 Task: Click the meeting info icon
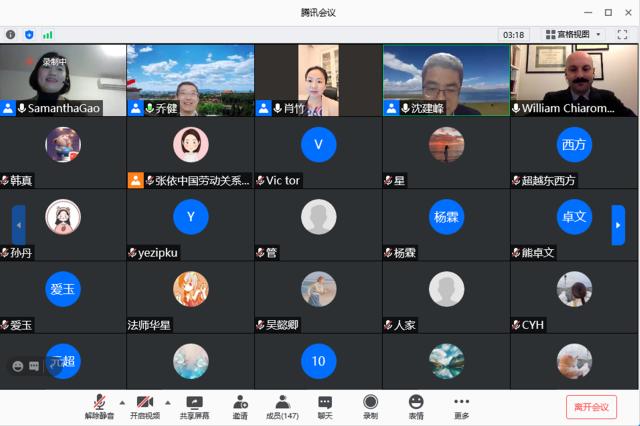tap(11, 34)
